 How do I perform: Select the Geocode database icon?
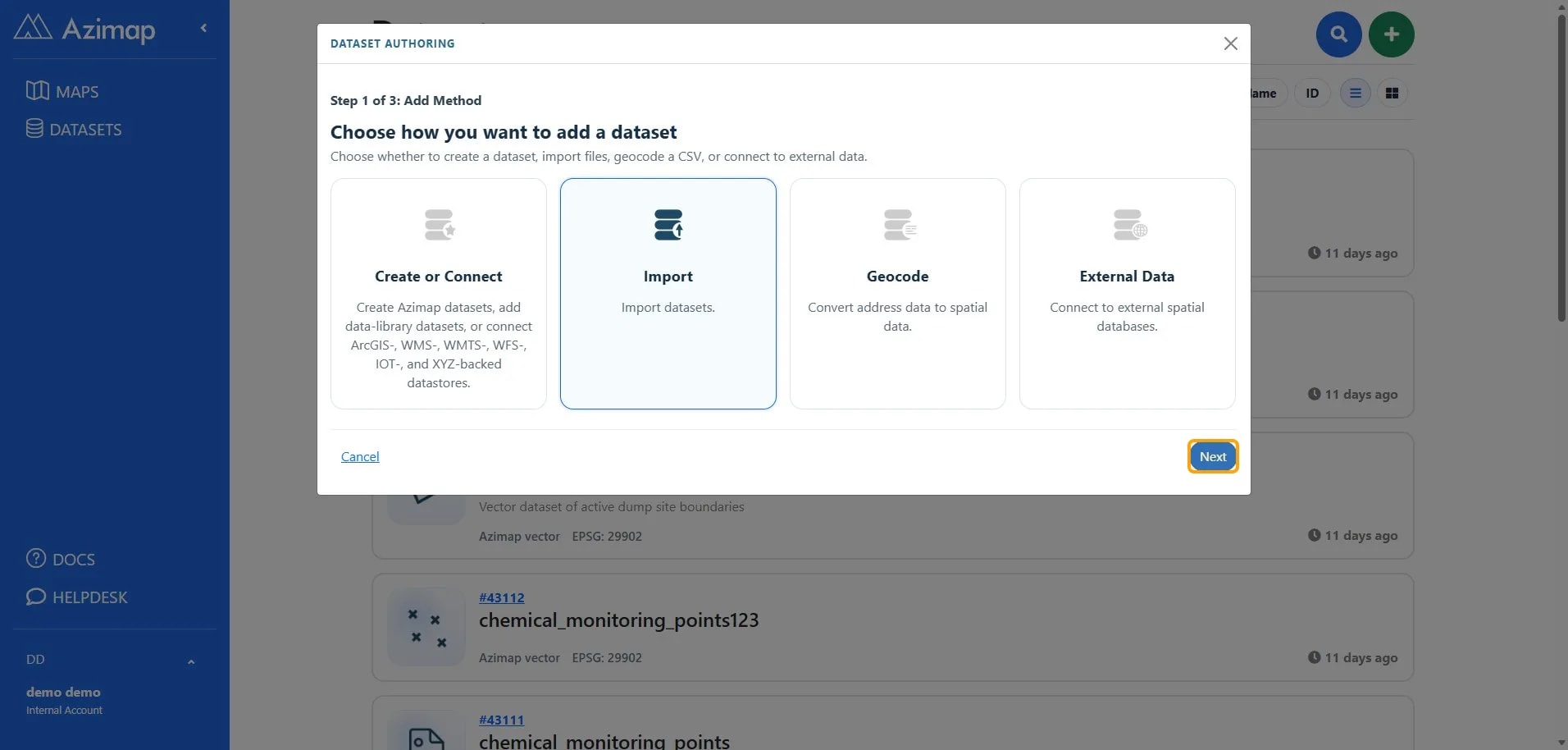click(x=900, y=225)
